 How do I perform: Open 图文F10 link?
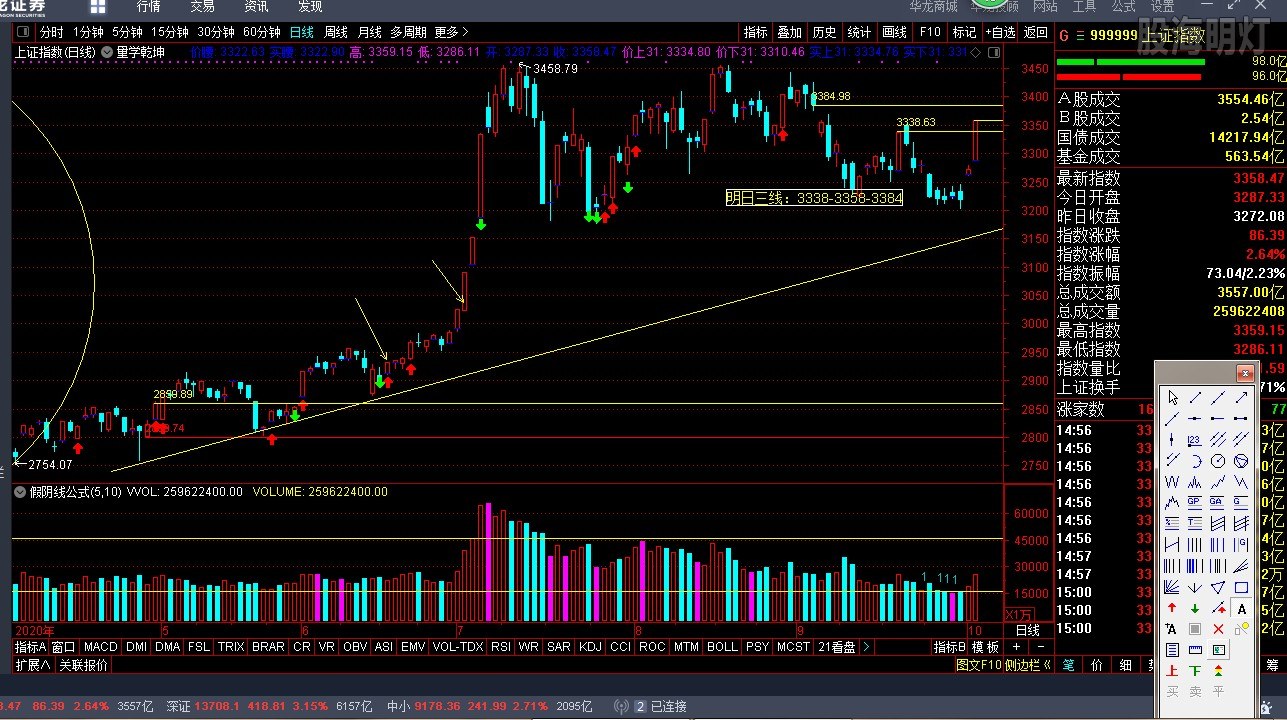978,665
